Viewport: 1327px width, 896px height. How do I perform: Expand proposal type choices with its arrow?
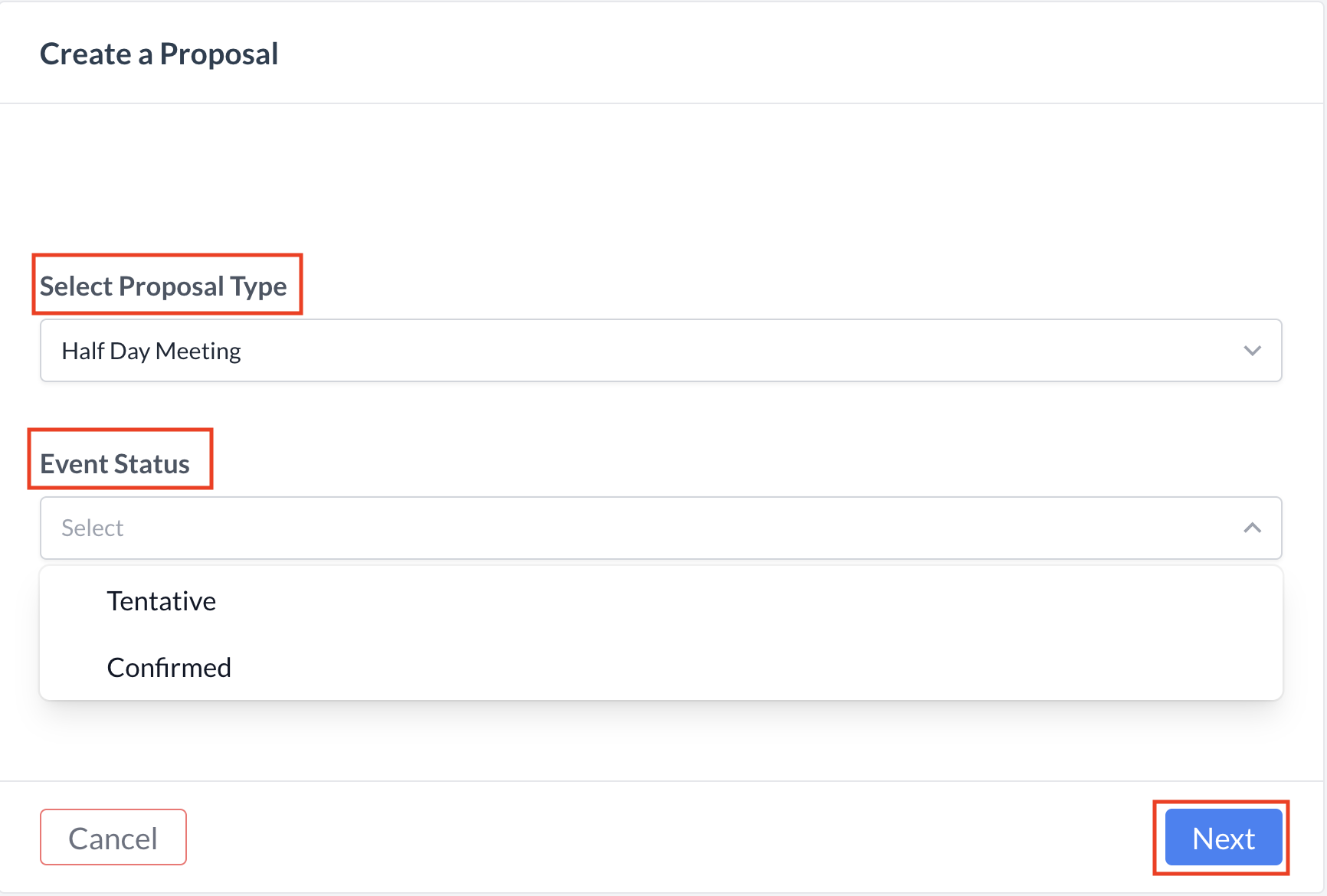tap(1252, 351)
